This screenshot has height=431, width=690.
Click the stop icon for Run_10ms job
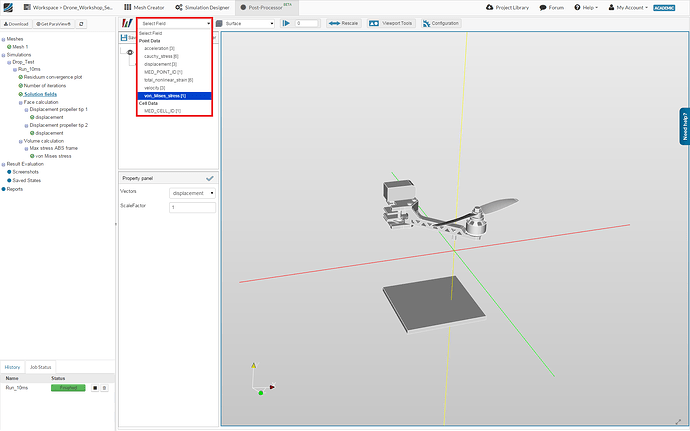click(95, 387)
